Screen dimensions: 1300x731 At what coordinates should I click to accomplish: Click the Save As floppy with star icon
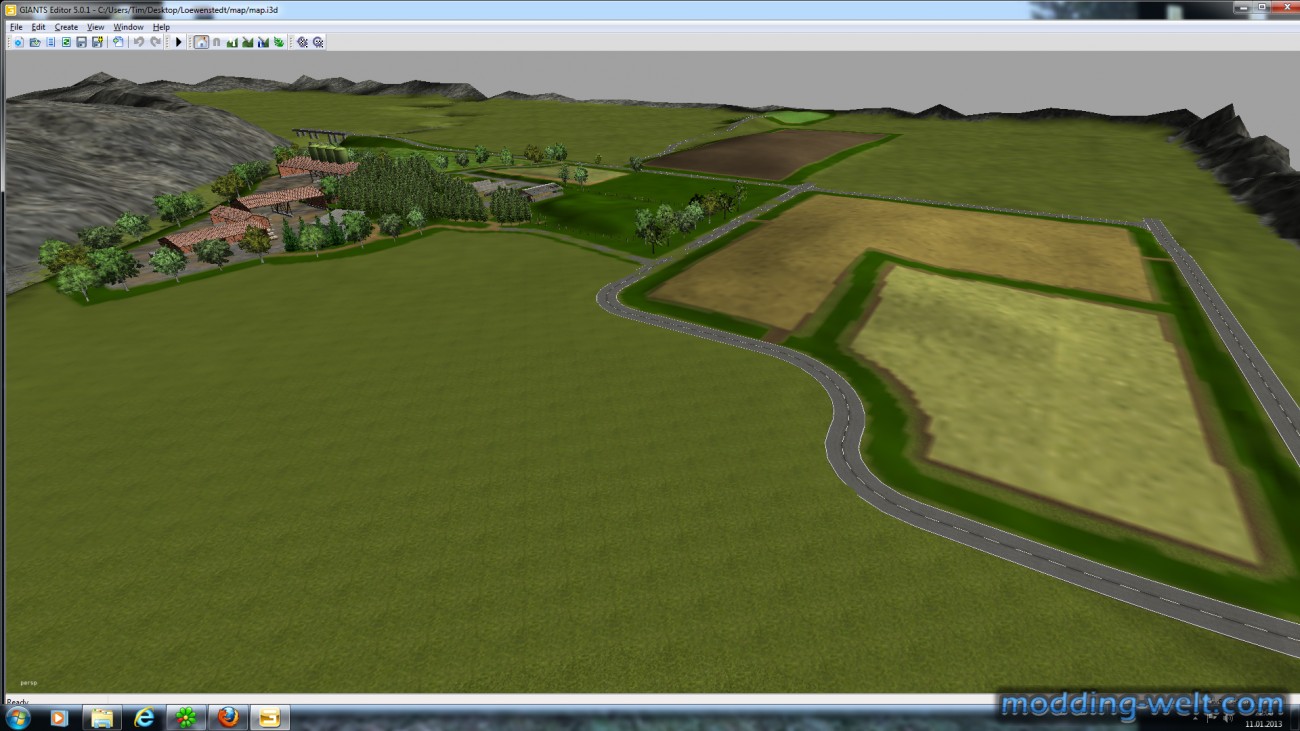(x=97, y=42)
